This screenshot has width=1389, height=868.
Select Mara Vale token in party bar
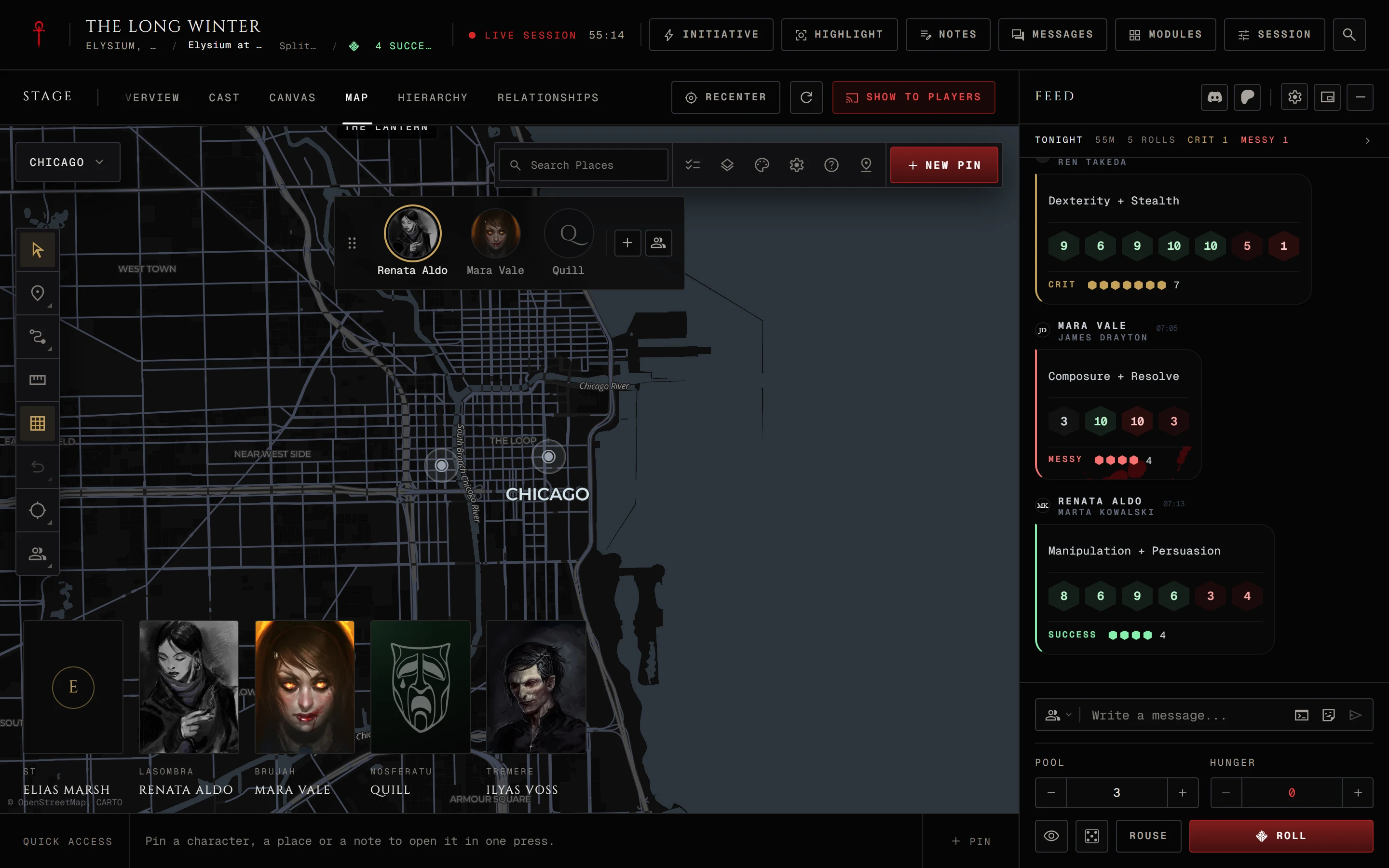point(495,242)
